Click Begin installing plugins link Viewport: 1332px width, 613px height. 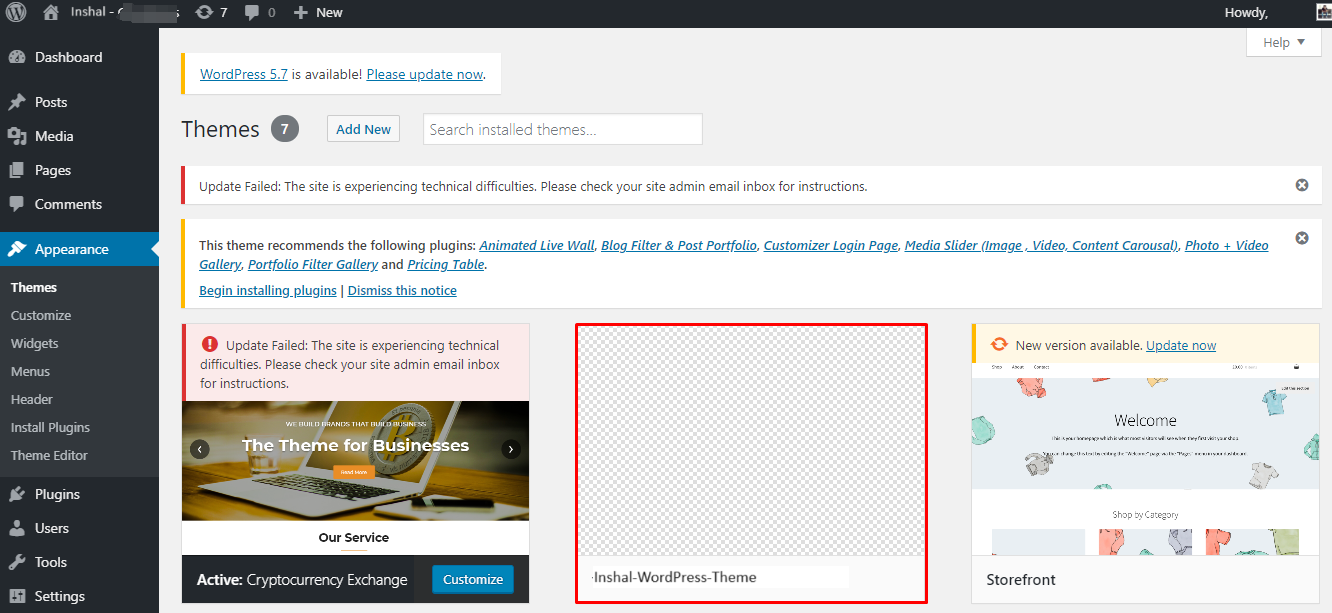pyautogui.click(x=268, y=290)
